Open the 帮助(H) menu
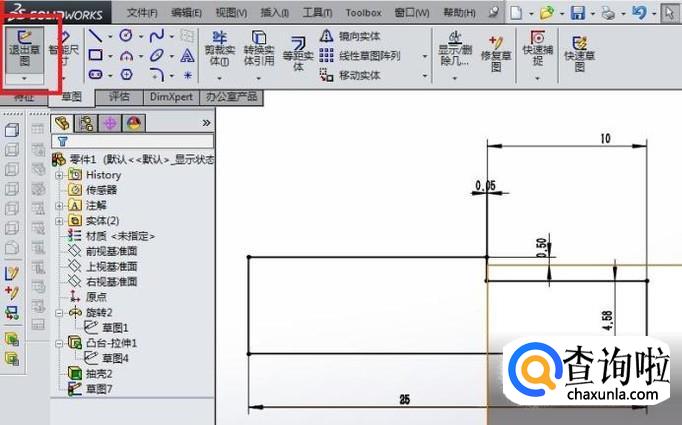This screenshot has width=682, height=425. [x=459, y=13]
